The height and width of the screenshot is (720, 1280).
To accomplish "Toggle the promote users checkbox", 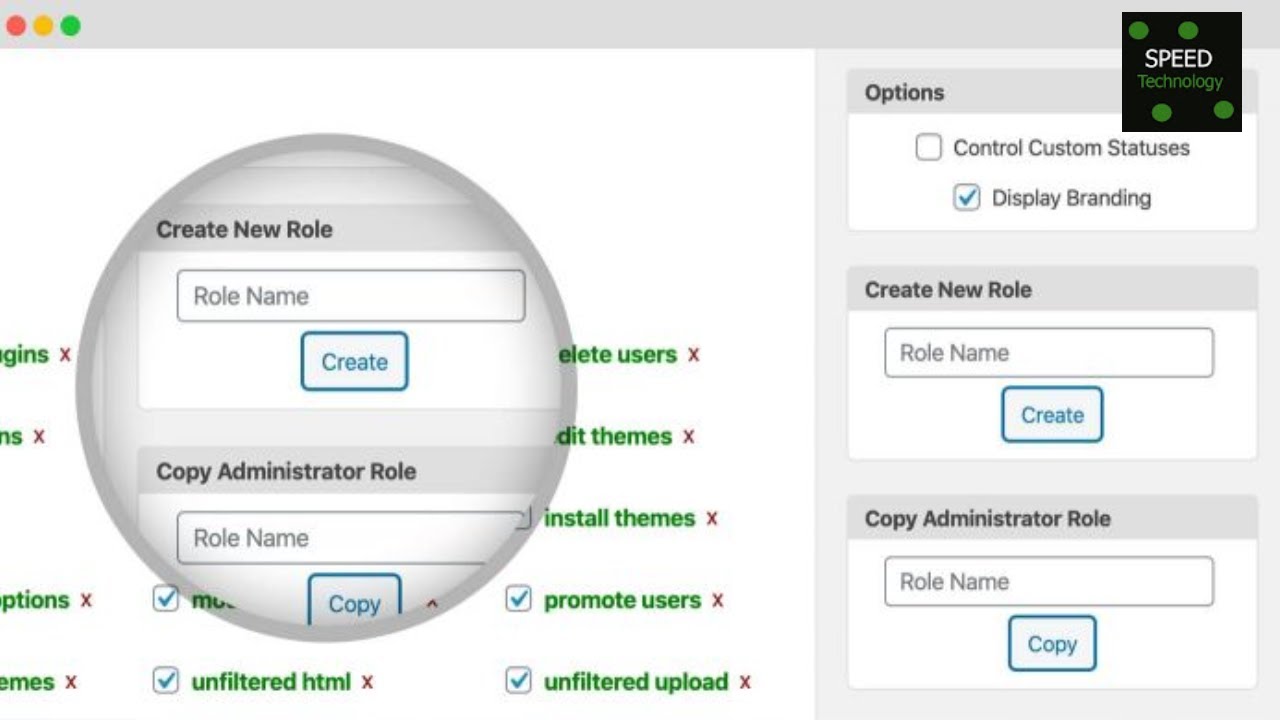I will coord(518,600).
